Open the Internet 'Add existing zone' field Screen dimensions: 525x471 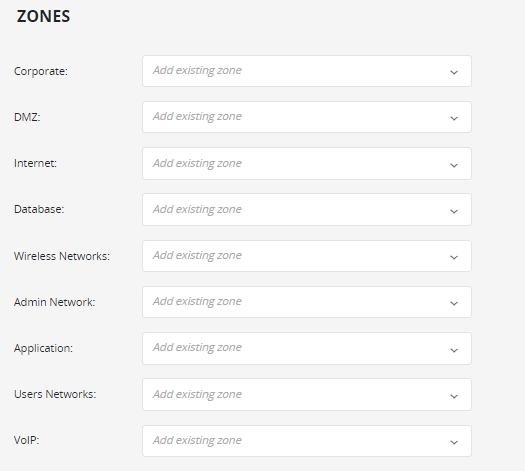click(307, 163)
